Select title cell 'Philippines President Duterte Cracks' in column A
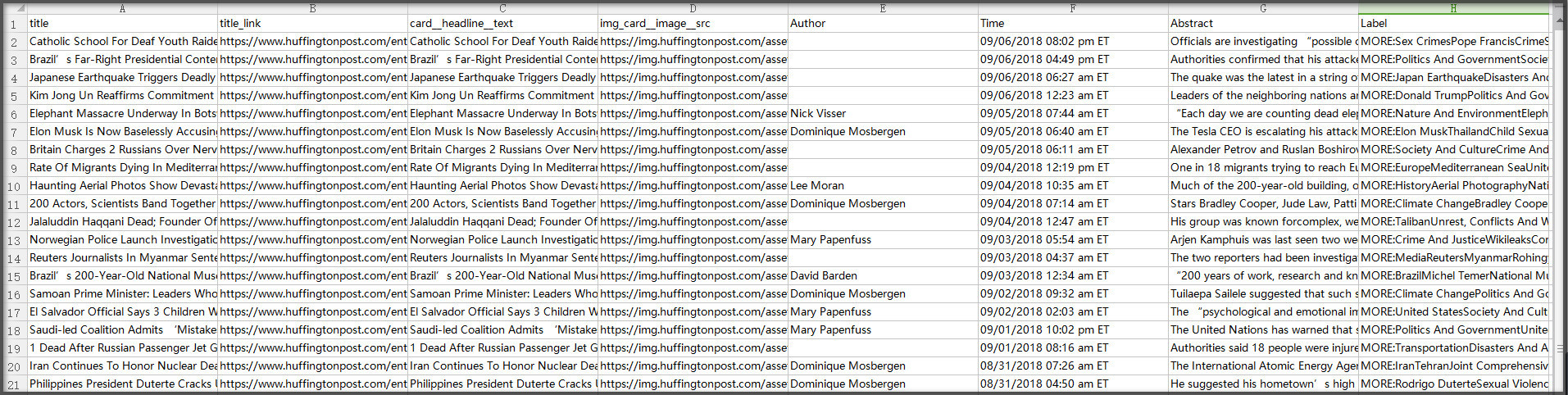The height and width of the screenshot is (395, 1568). 122,384
